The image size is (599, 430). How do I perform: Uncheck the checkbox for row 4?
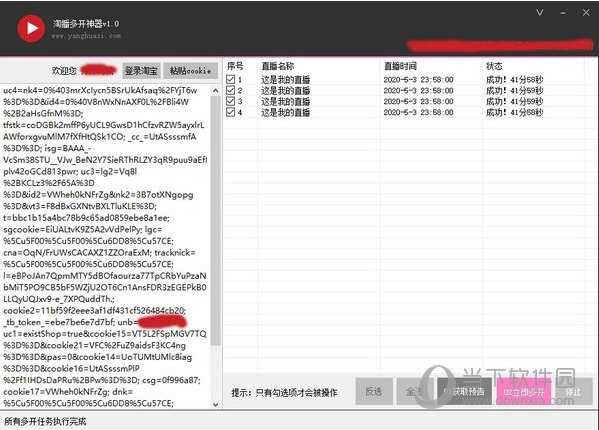point(230,112)
